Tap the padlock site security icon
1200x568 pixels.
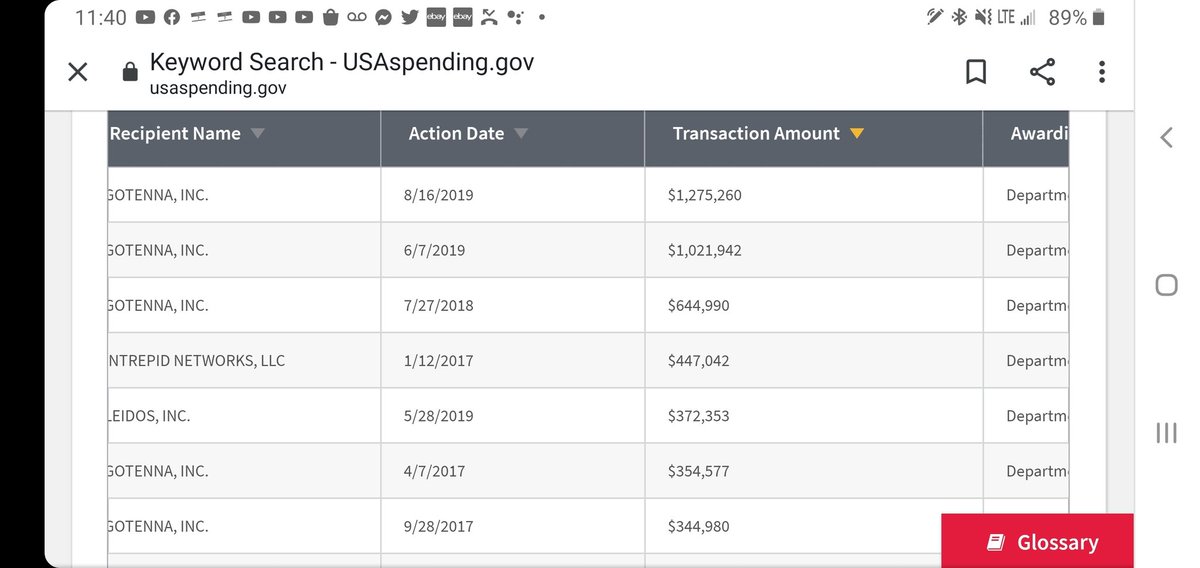pyautogui.click(x=129, y=72)
